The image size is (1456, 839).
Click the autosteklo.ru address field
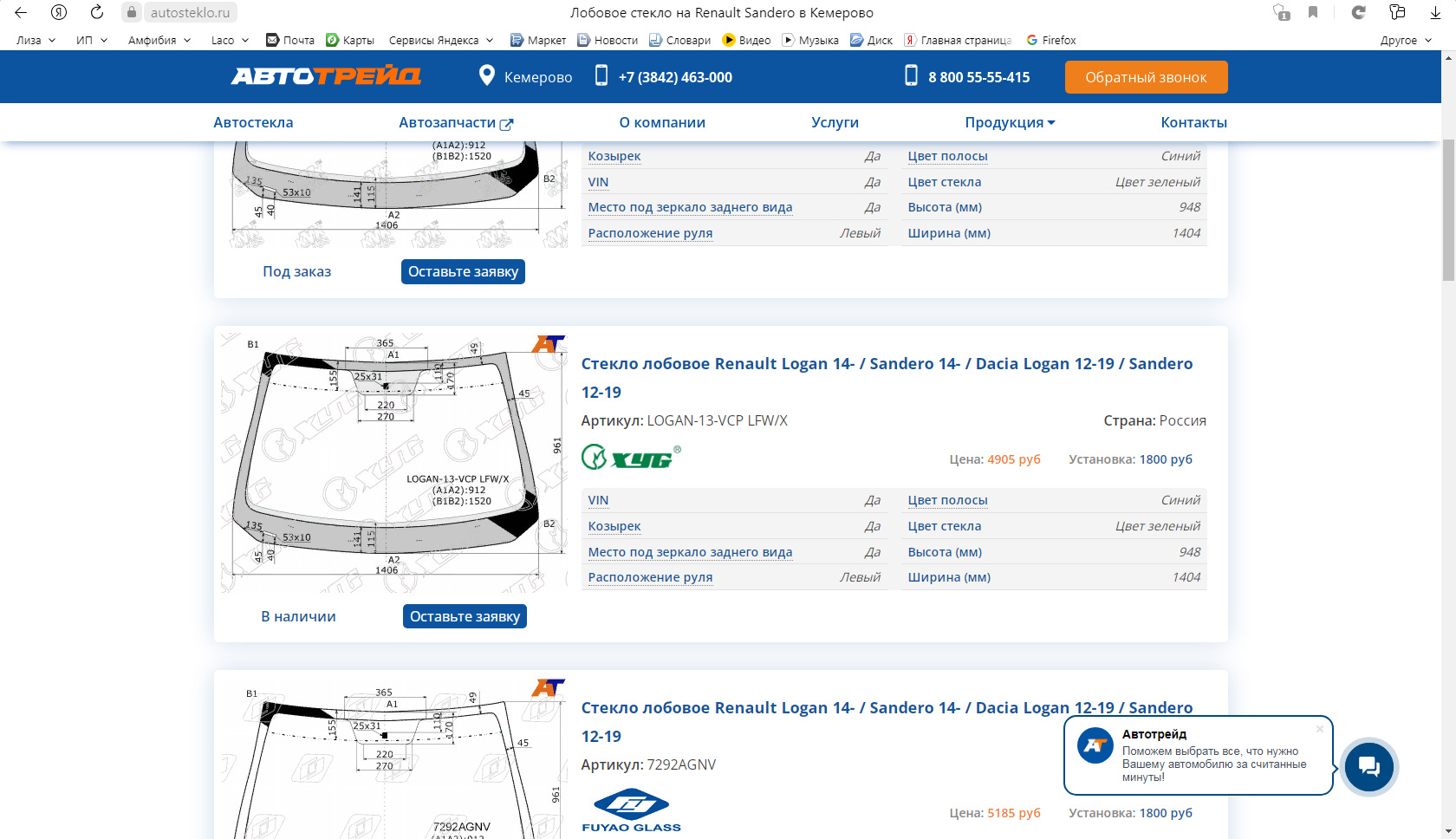click(190, 12)
